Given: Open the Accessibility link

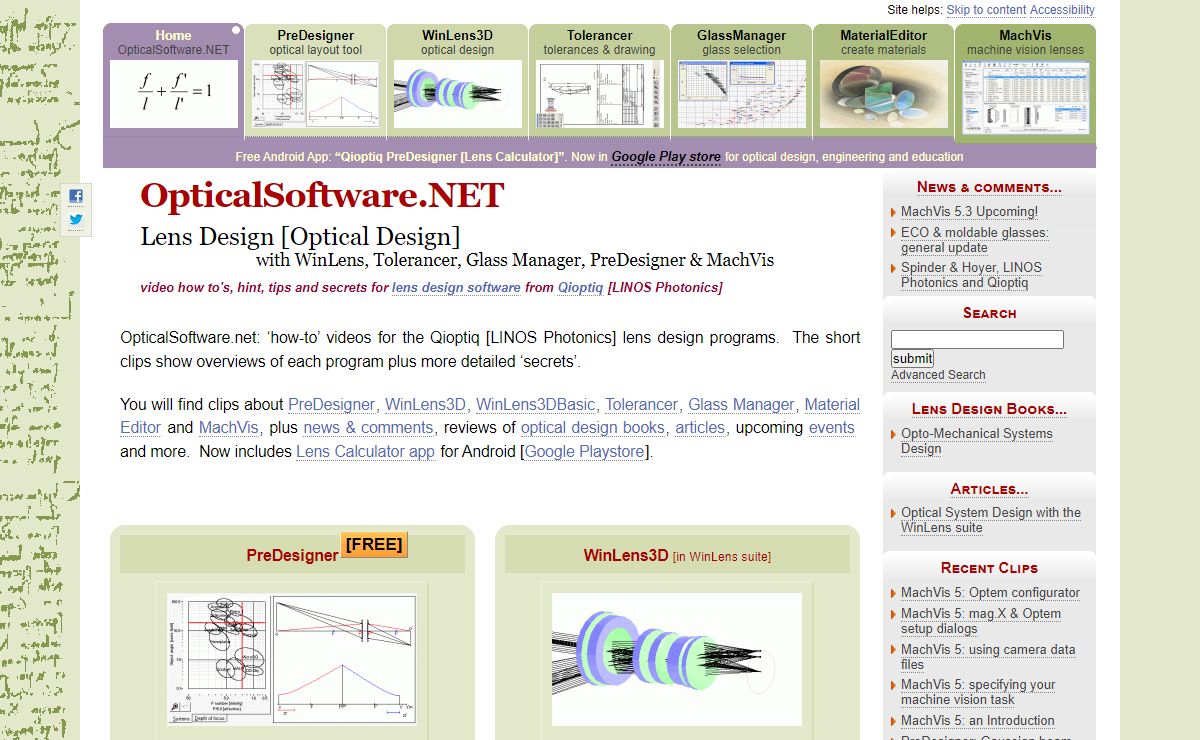Looking at the screenshot, I should pyautogui.click(x=1062, y=10).
